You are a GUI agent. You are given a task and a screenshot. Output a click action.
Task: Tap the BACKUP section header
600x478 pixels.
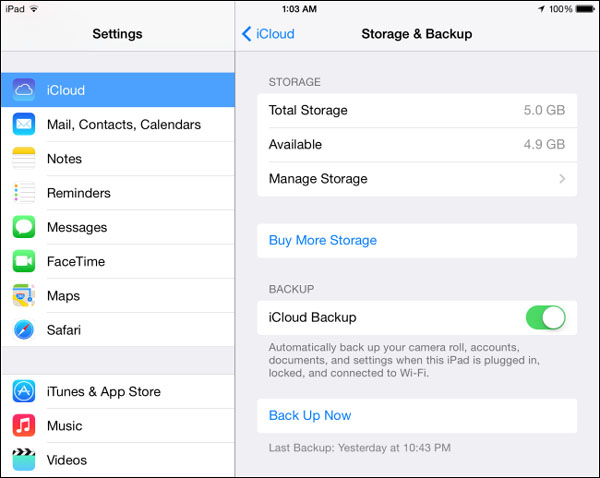click(x=291, y=289)
